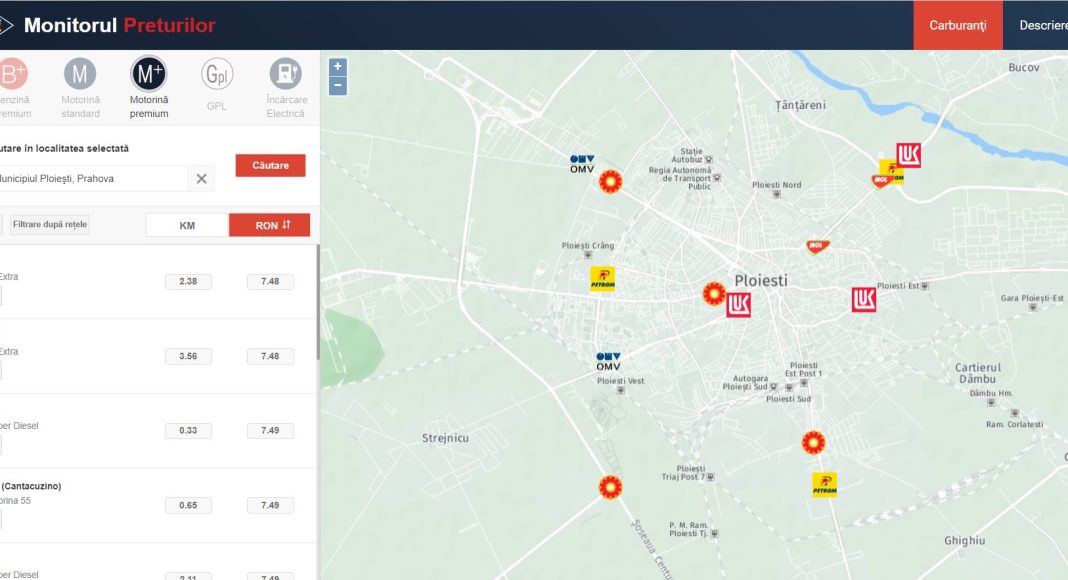Click the Țânțăreni label on map
The width and height of the screenshot is (1068, 580).
pyautogui.click(x=800, y=105)
